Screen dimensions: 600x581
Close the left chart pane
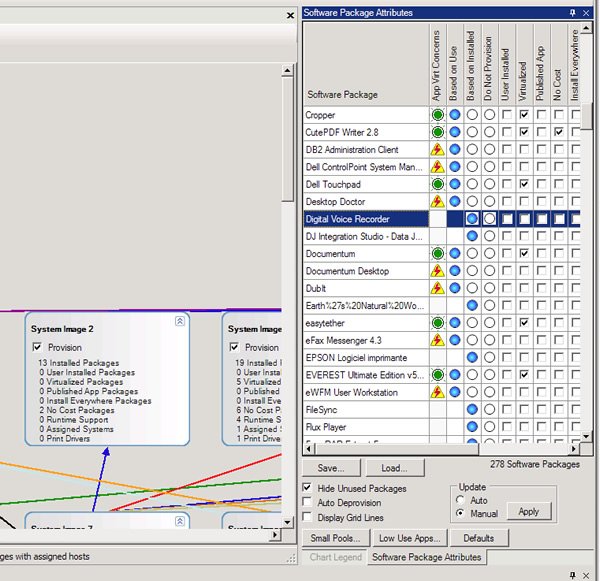tap(290, 15)
